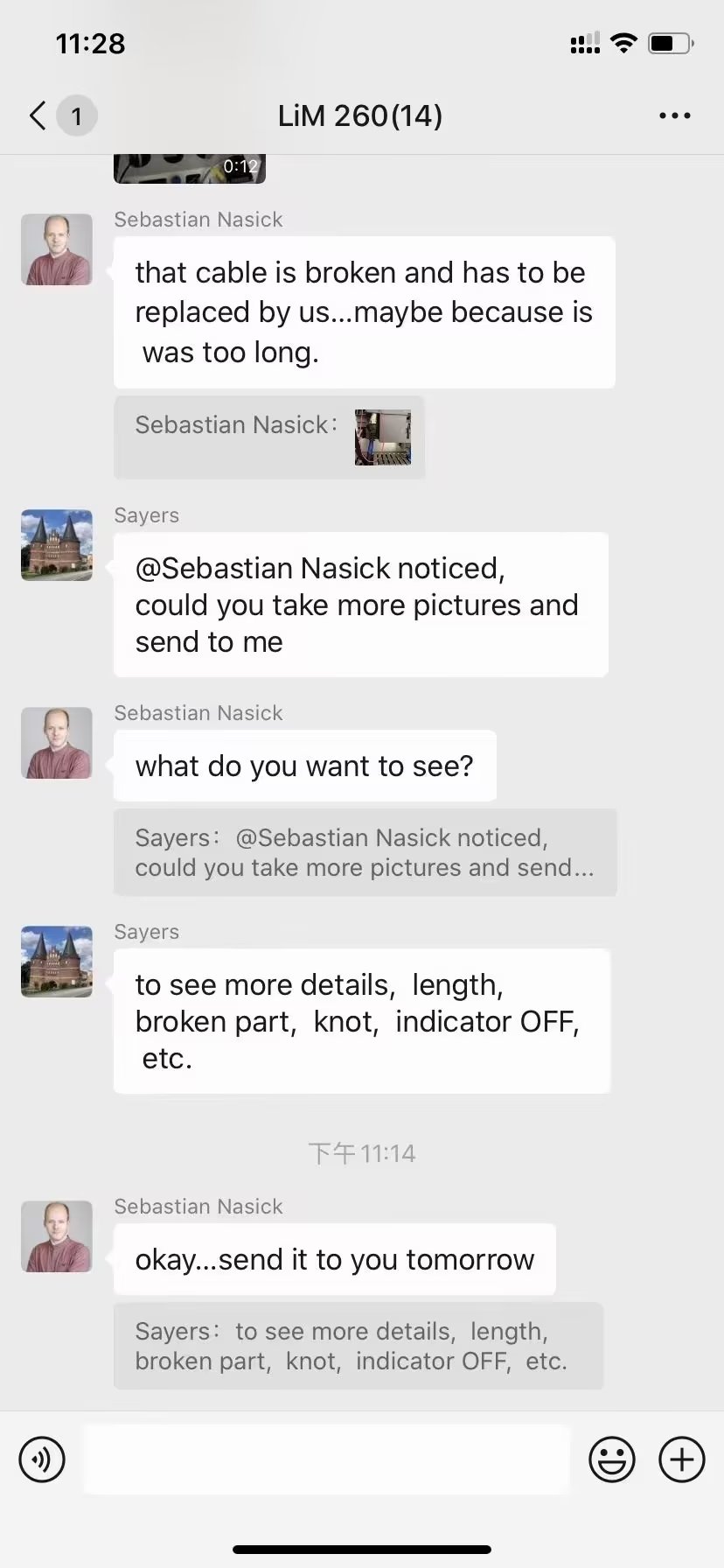The width and height of the screenshot is (724, 1568).
Task: Tap the 'okay...send it to you tomorrow' bubble
Action: click(x=334, y=1259)
